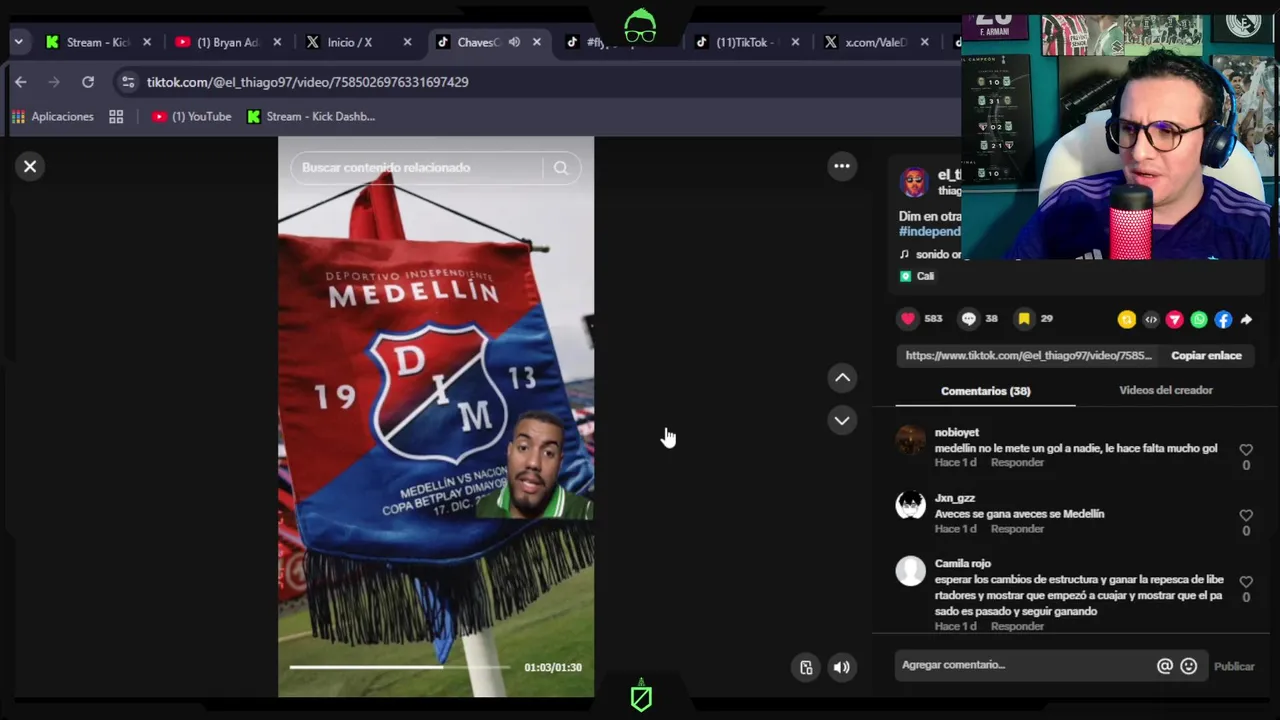Send to friends via the red paper plane icon
1280x720 pixels.
click(1175, 320)
